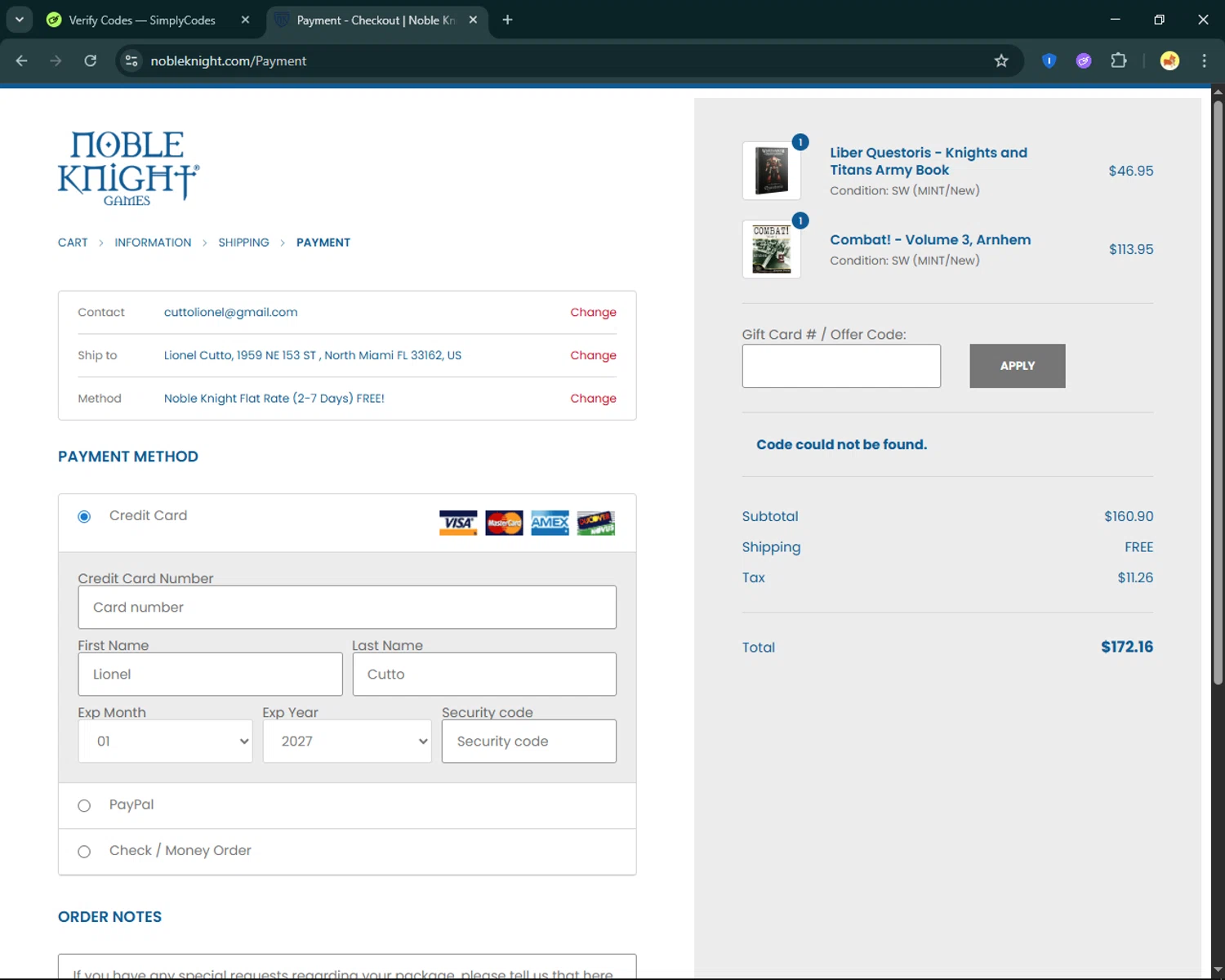Click the PAYMENT breadcrumb step
Screen dimensions: 1225x980
click(323, 243)
